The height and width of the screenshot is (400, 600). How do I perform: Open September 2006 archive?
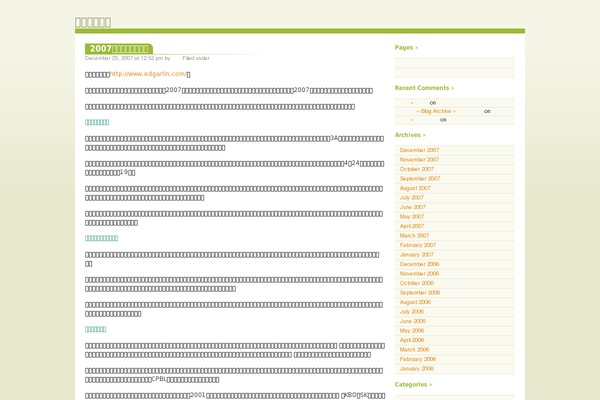tap(420, 293)
